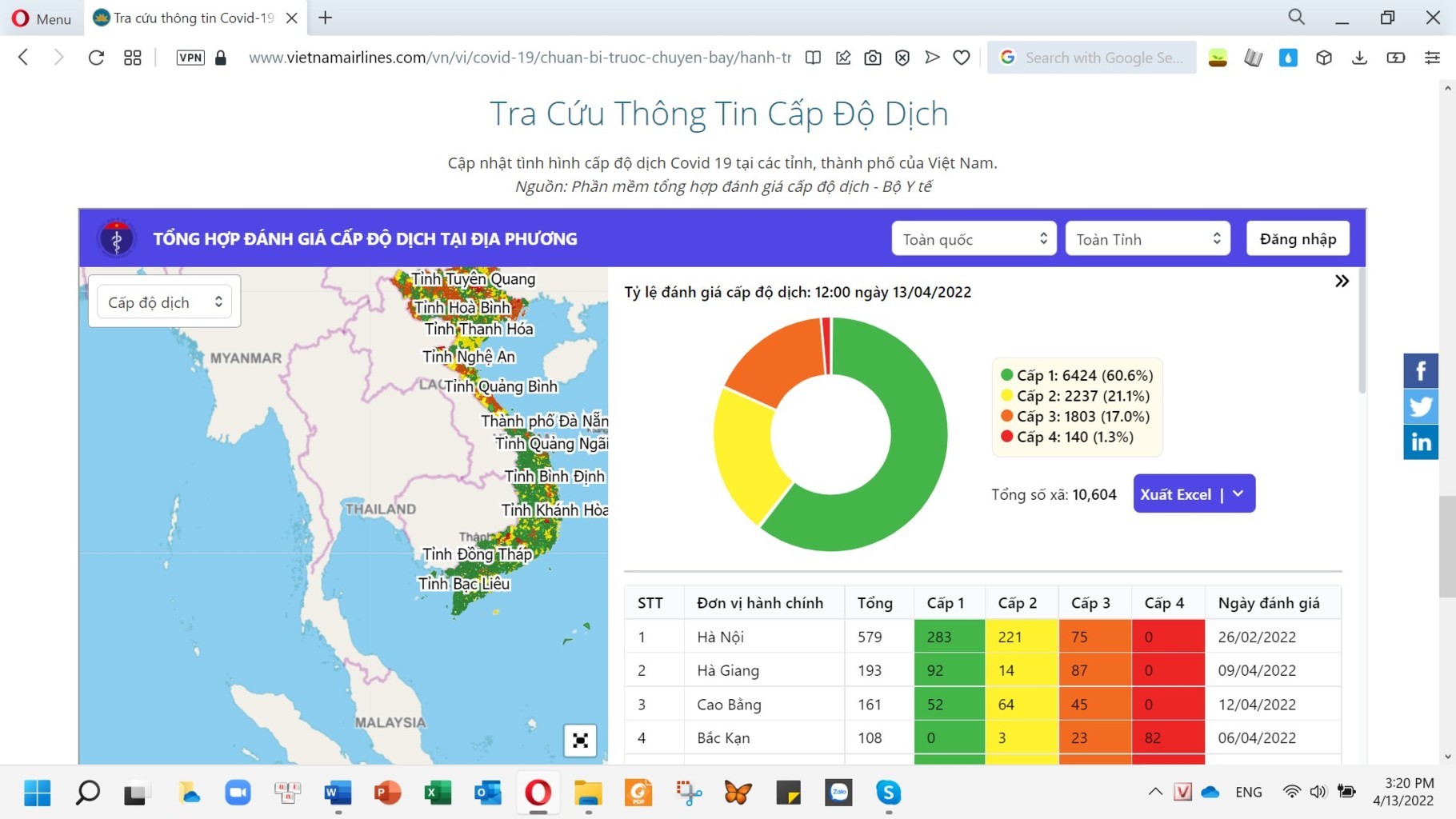Open the Cấp độ dịch map dropdown
Viewport: 1456px width, 819px height.
point(164,302)
